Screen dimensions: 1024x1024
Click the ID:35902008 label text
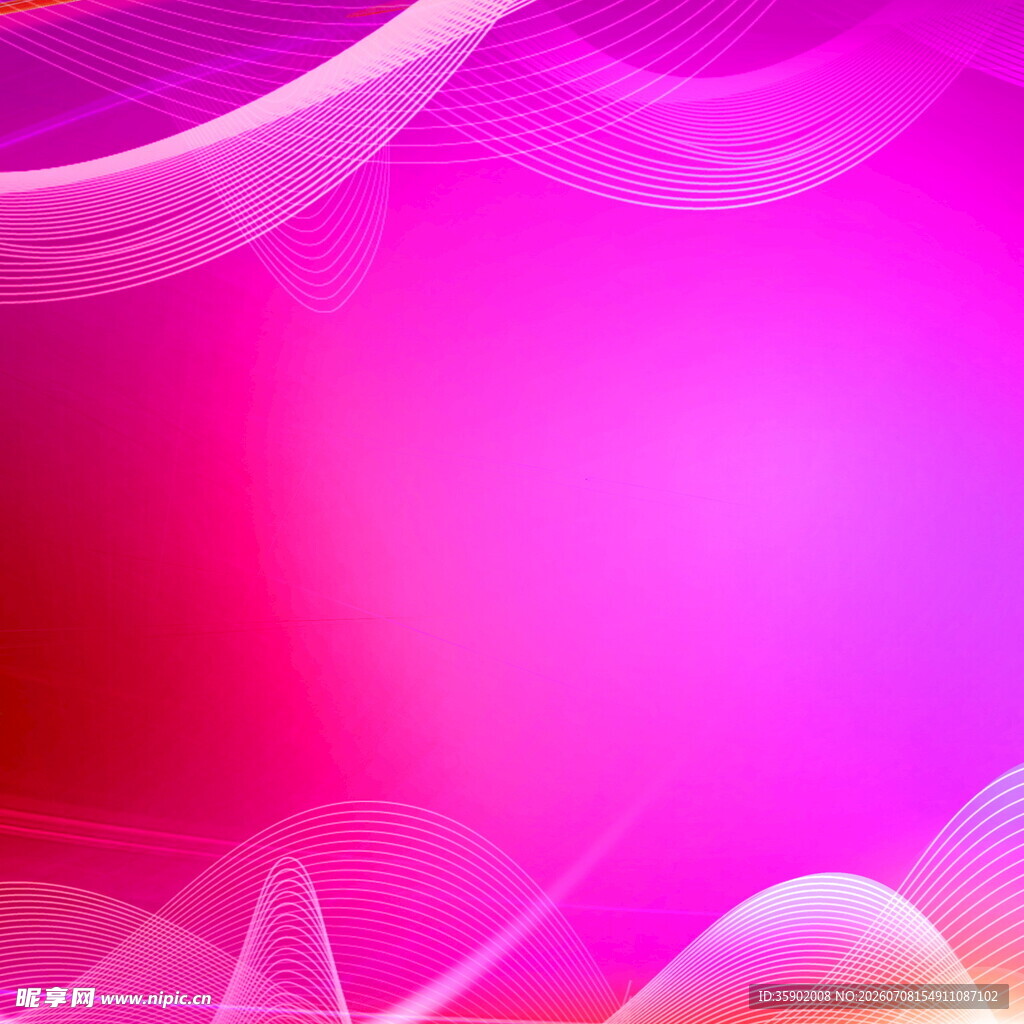[x=794, y=996]
